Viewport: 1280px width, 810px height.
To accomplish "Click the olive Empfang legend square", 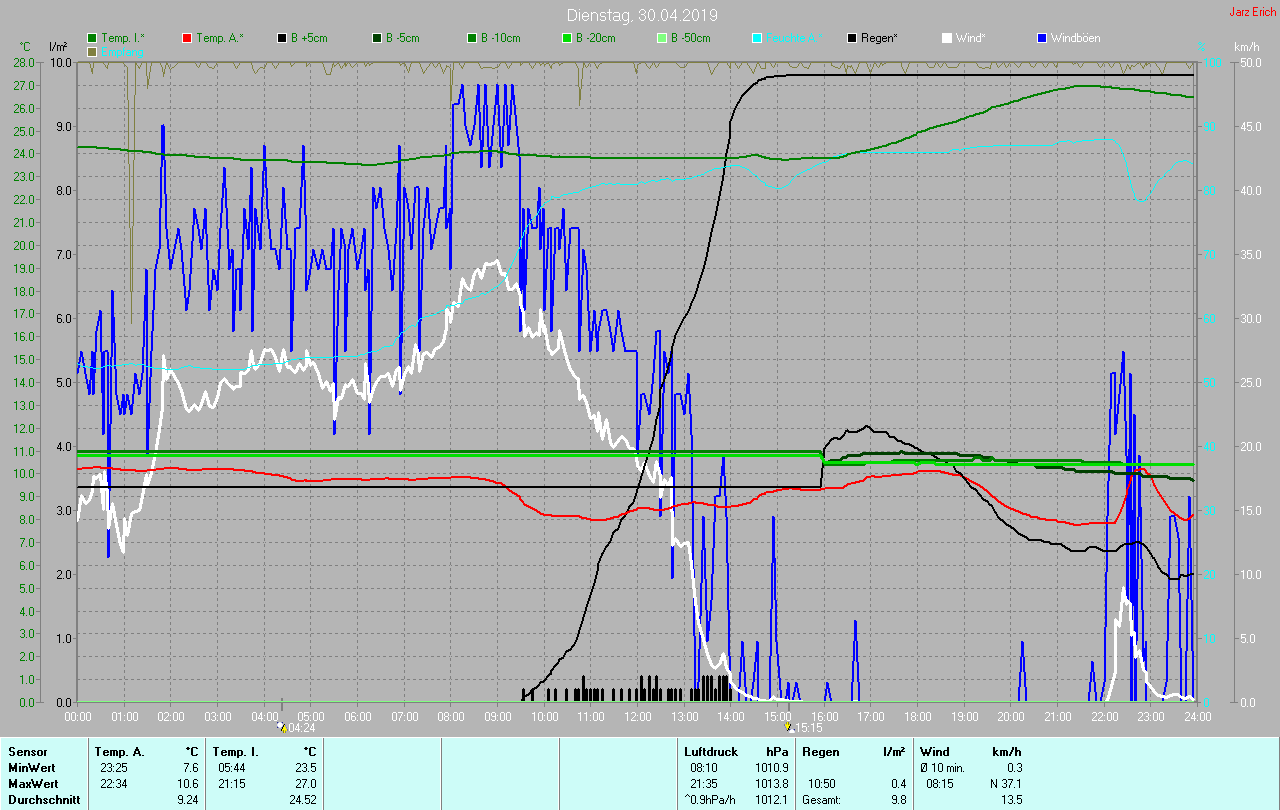I will 93,51.
